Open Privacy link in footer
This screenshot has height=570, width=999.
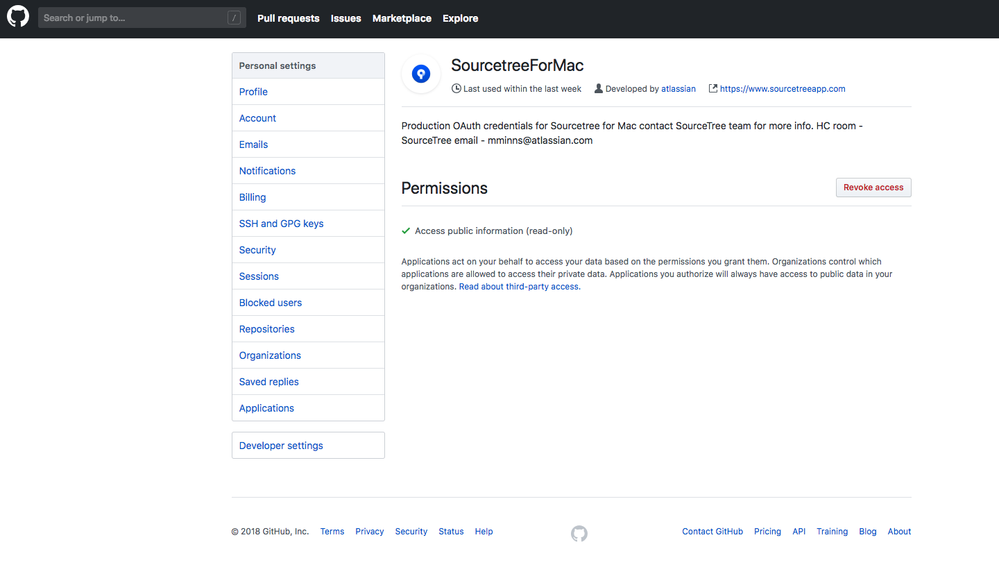(x=370, y=531)
